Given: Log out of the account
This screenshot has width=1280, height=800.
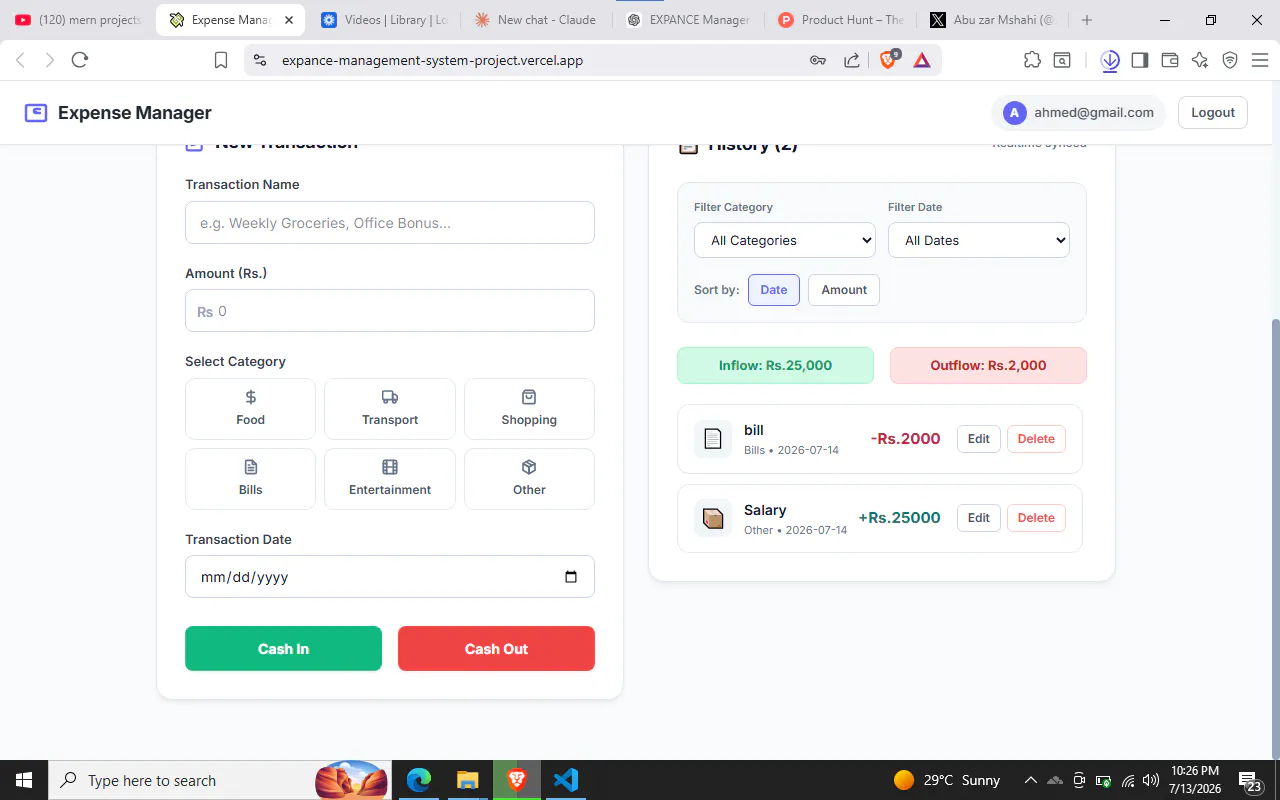Looking at the screenshot, I should pyautogui.click(x=1213, y=113).
